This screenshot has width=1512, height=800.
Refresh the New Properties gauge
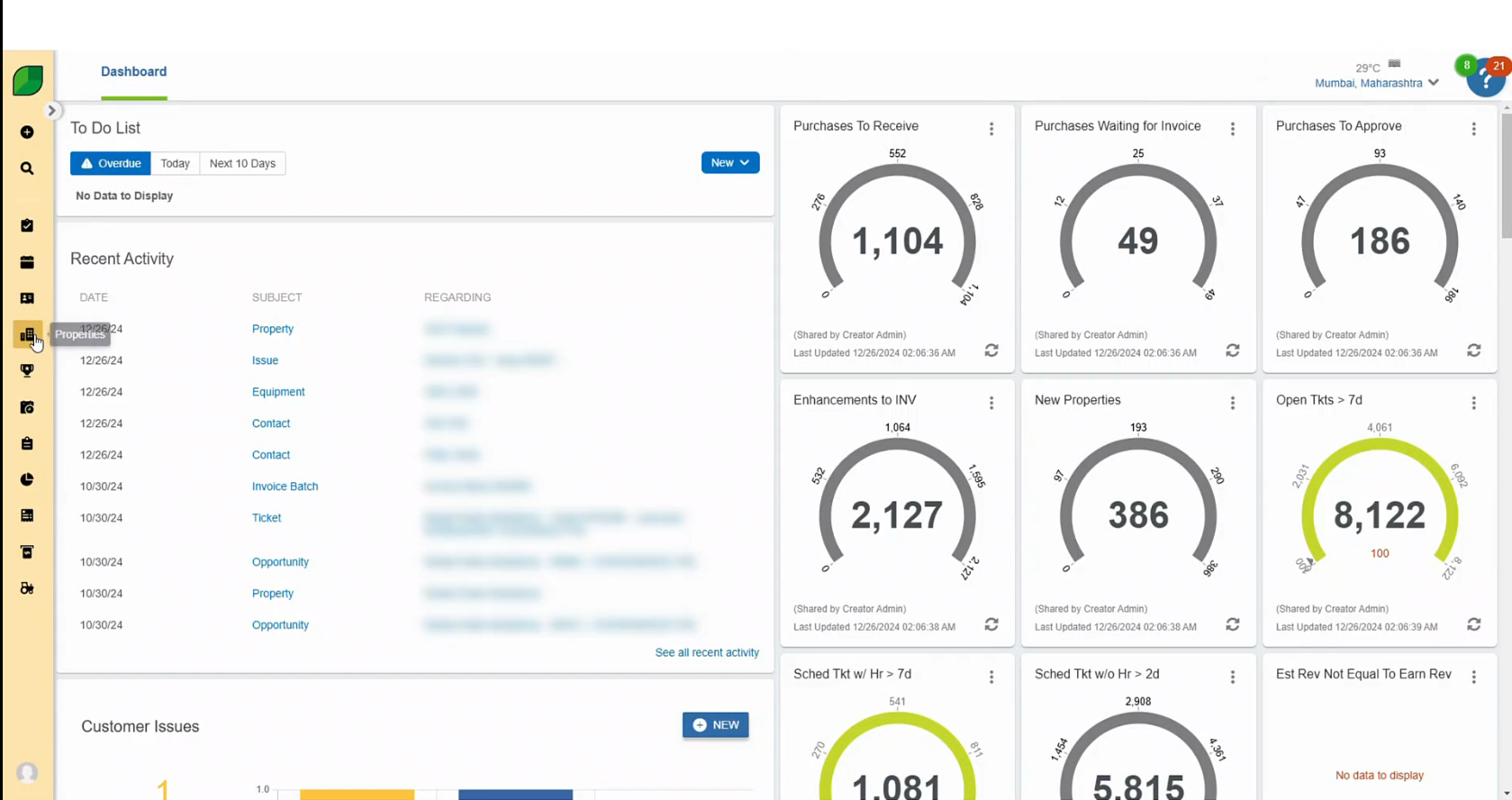[1233, 624]
